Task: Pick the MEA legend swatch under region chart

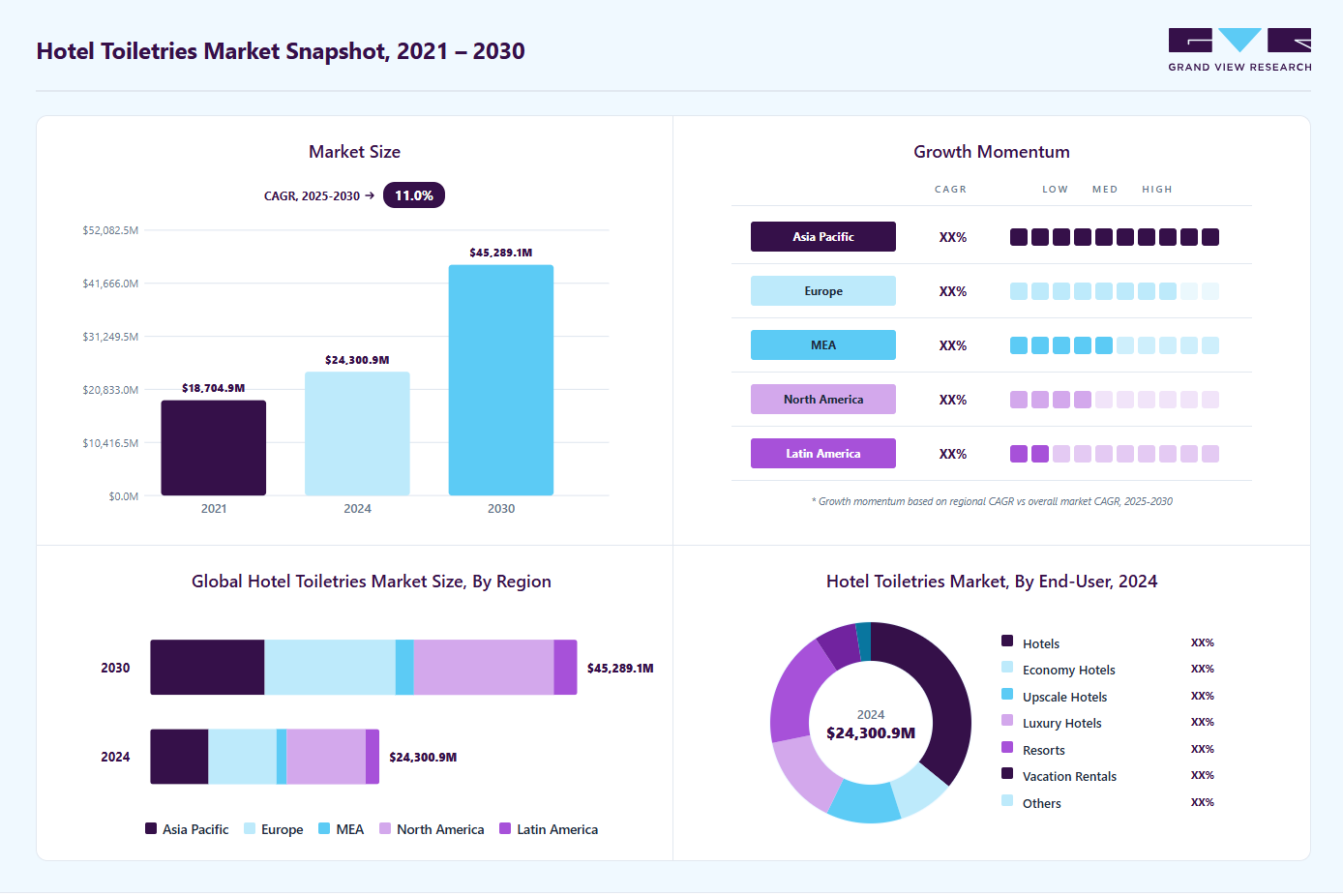Action: (x=324, y=828)
